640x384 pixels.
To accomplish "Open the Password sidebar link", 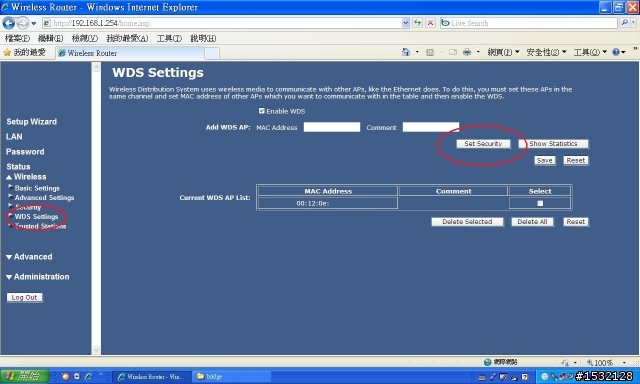I will pyautogui.click(x=25, y=152).
